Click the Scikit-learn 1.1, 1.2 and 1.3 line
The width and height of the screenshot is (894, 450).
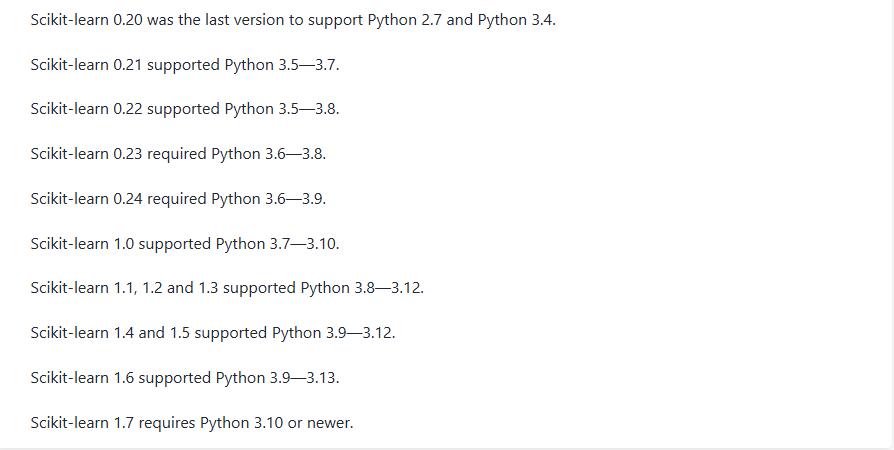[x=227, y=288]
